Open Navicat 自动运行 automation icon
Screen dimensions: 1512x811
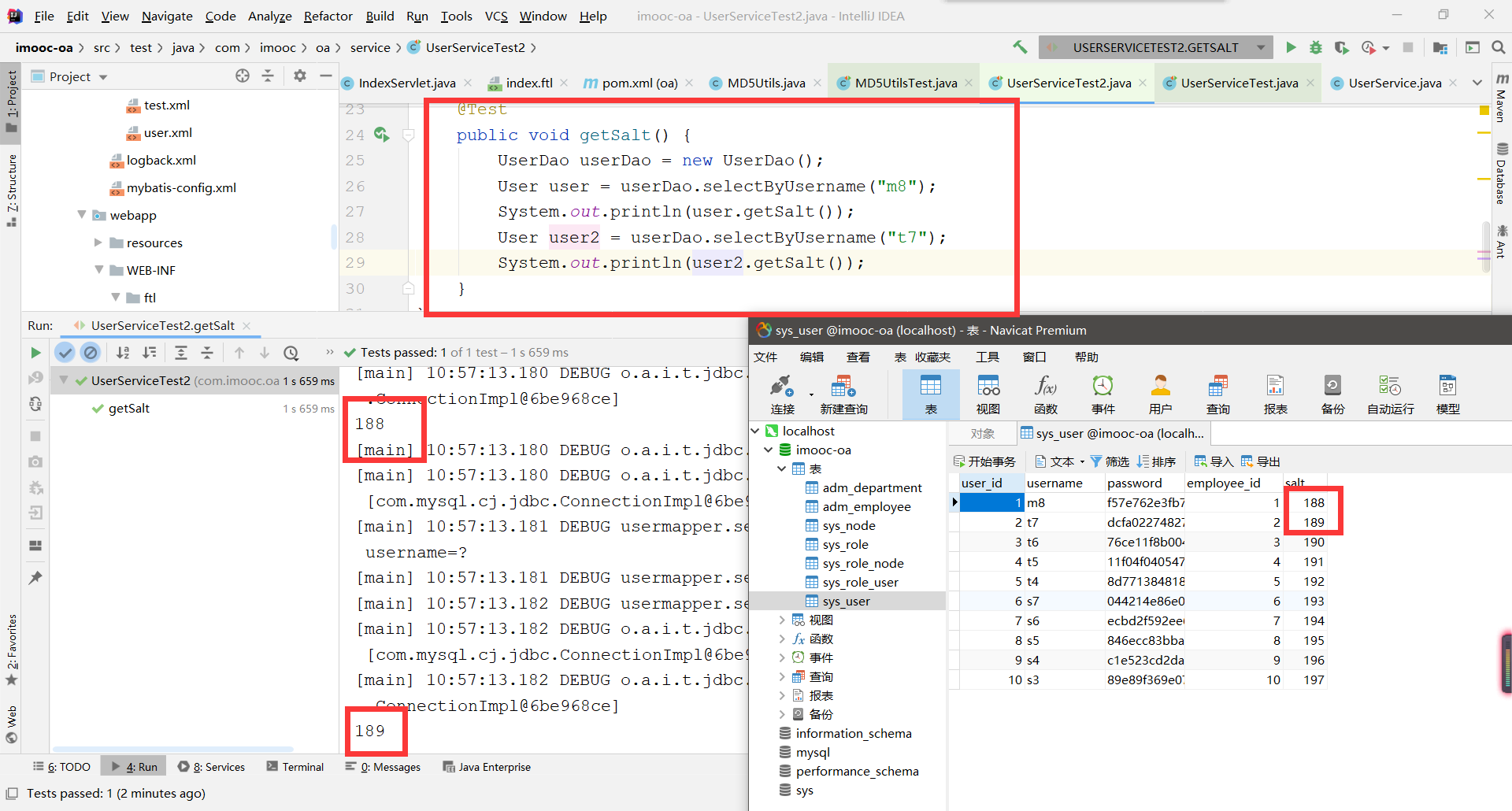1391,394
